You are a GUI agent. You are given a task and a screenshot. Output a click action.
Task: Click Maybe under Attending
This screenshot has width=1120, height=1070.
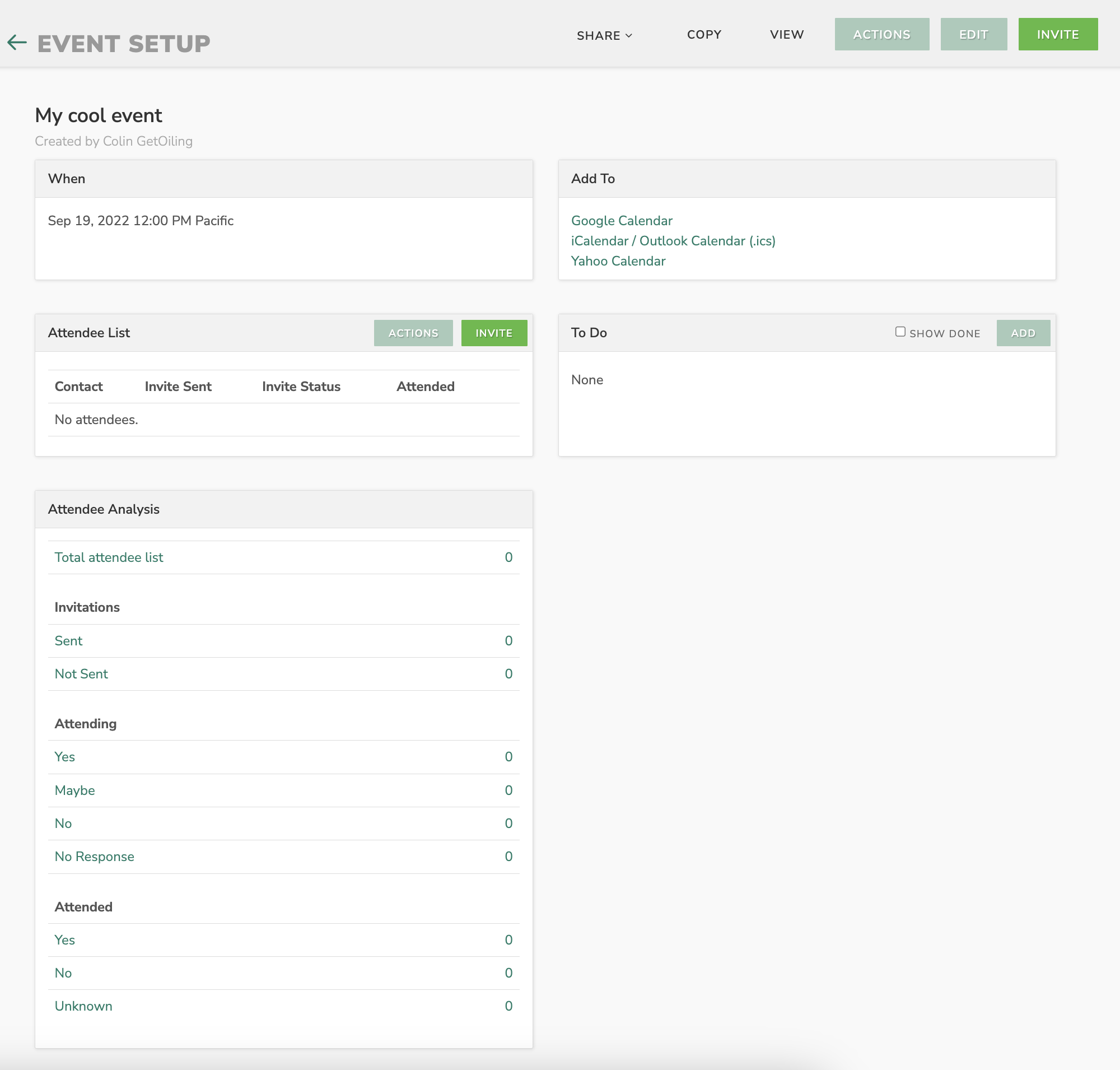74,790
